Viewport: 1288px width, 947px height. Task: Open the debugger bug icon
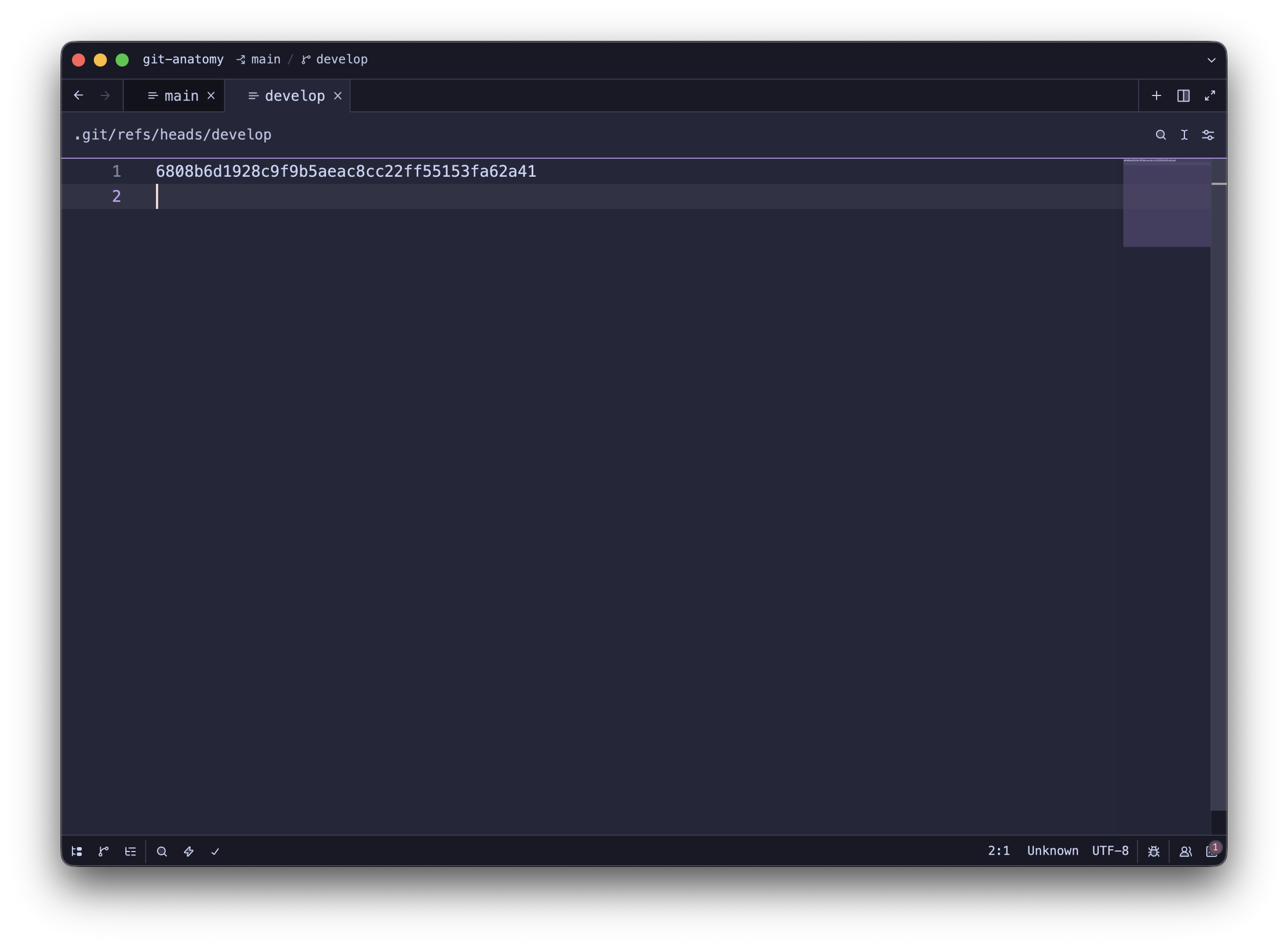click(x=1154, y=852)
